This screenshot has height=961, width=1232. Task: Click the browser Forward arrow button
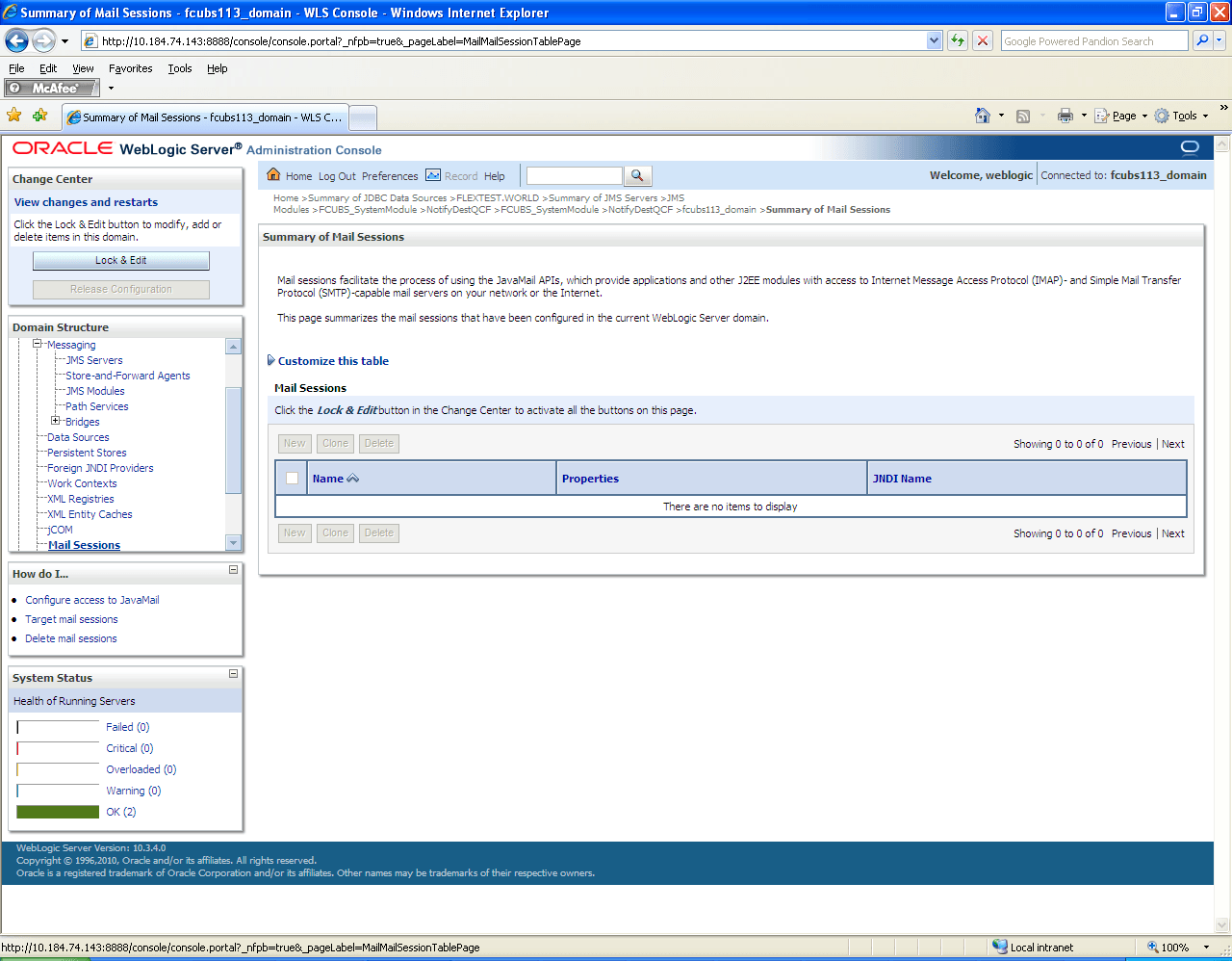point(44,40)
